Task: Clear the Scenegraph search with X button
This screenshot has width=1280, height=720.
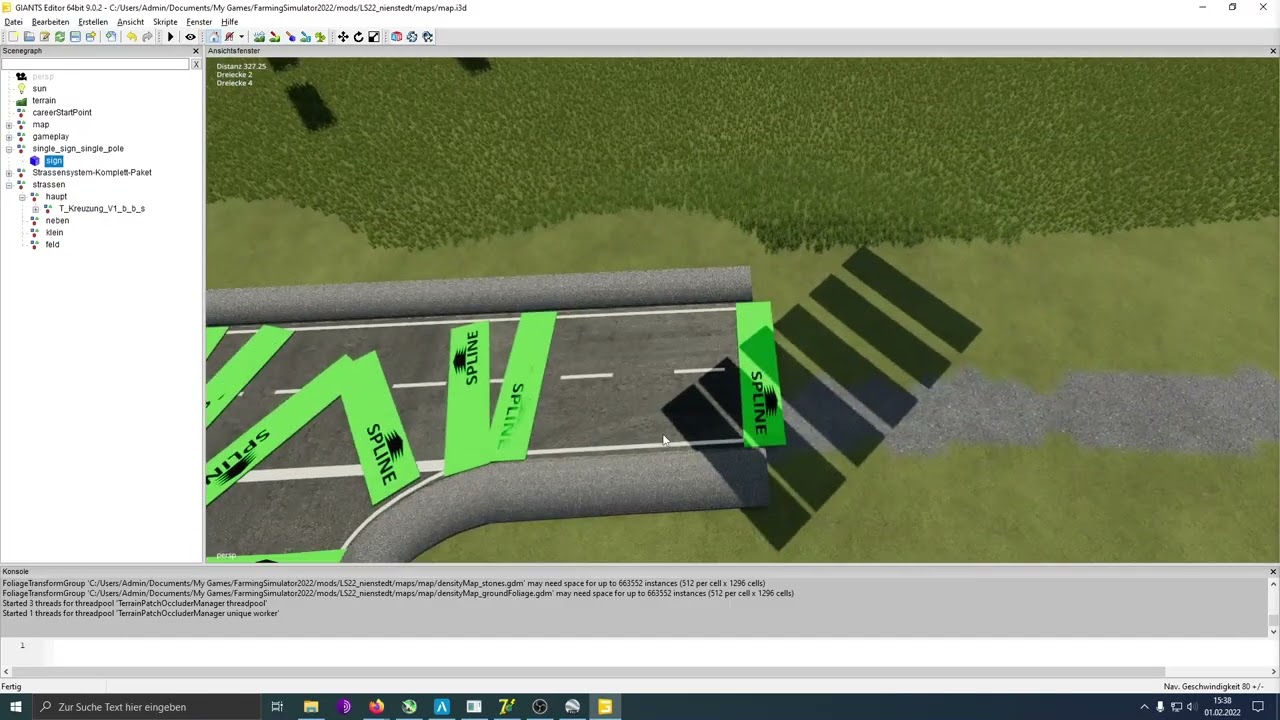Action: (196, 64)
